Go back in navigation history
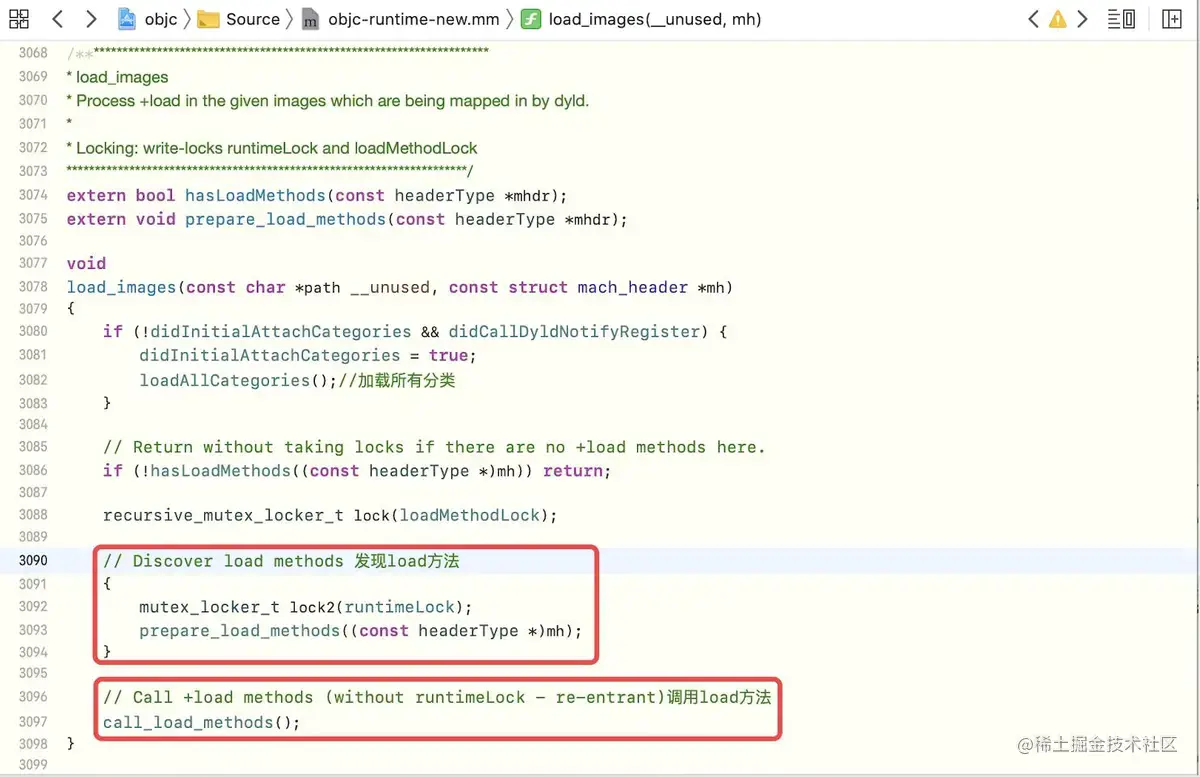The width and height of the screenshot is (1200, 777). click(x=57, y=18)
